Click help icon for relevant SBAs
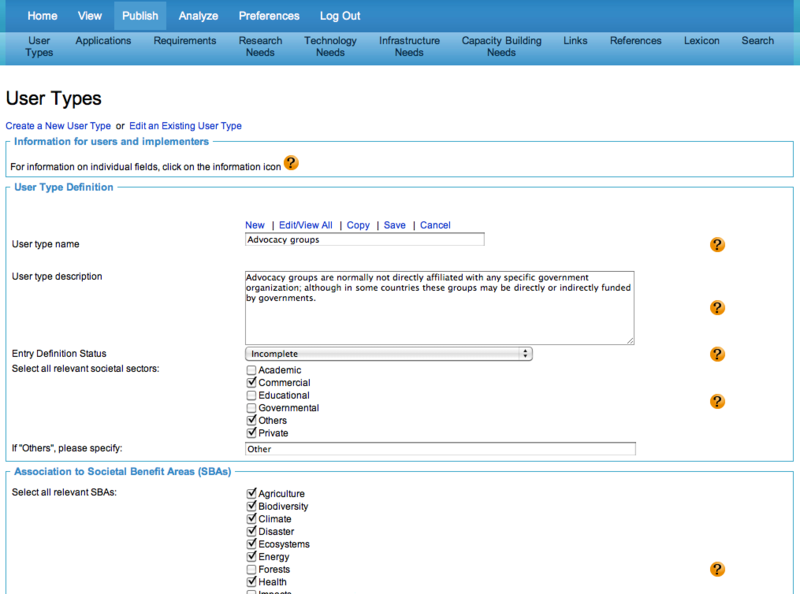The width and height of the screenshot is (800, 594). (x=717, y=569)
